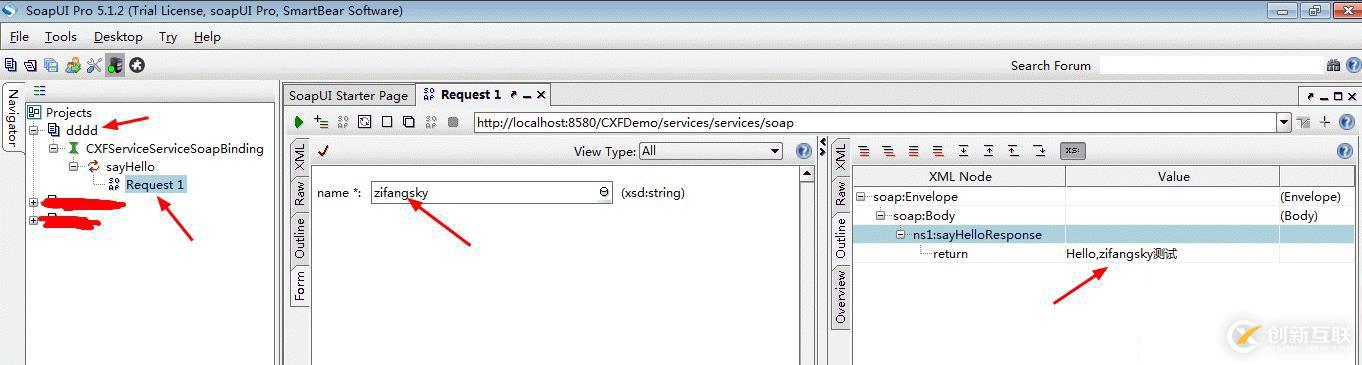This screenshot has width=1362, height=365.
Task: Click the round star icon in main toolbar
Action: tap(137, 65)
